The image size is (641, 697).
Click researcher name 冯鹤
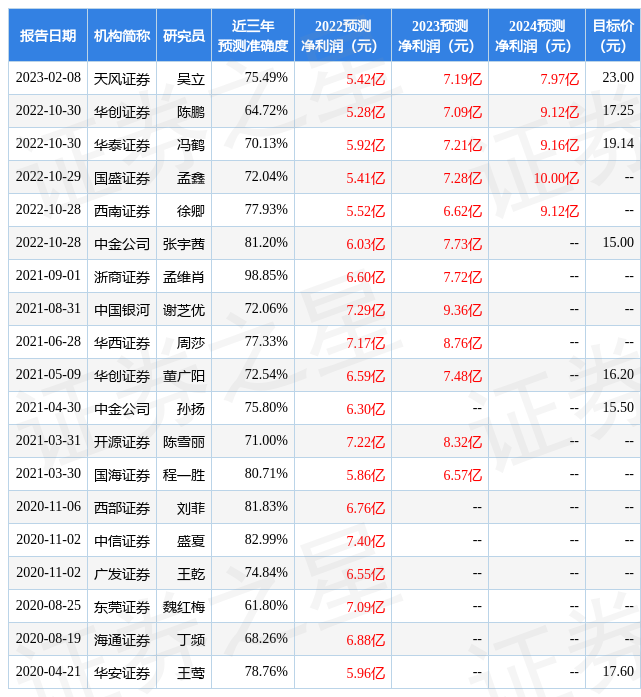190,144
